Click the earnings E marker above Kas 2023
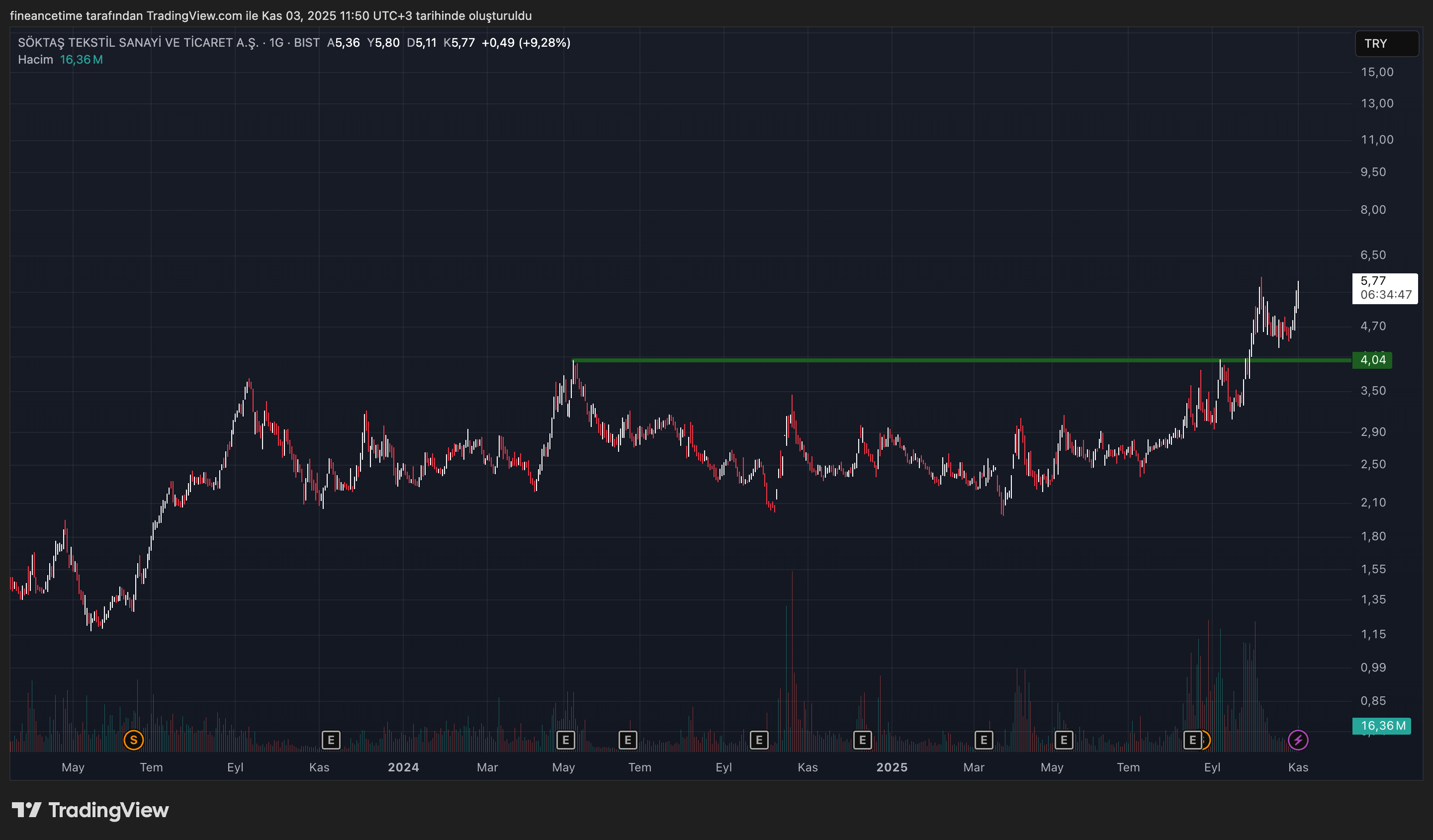 click(x=331, y=740)
